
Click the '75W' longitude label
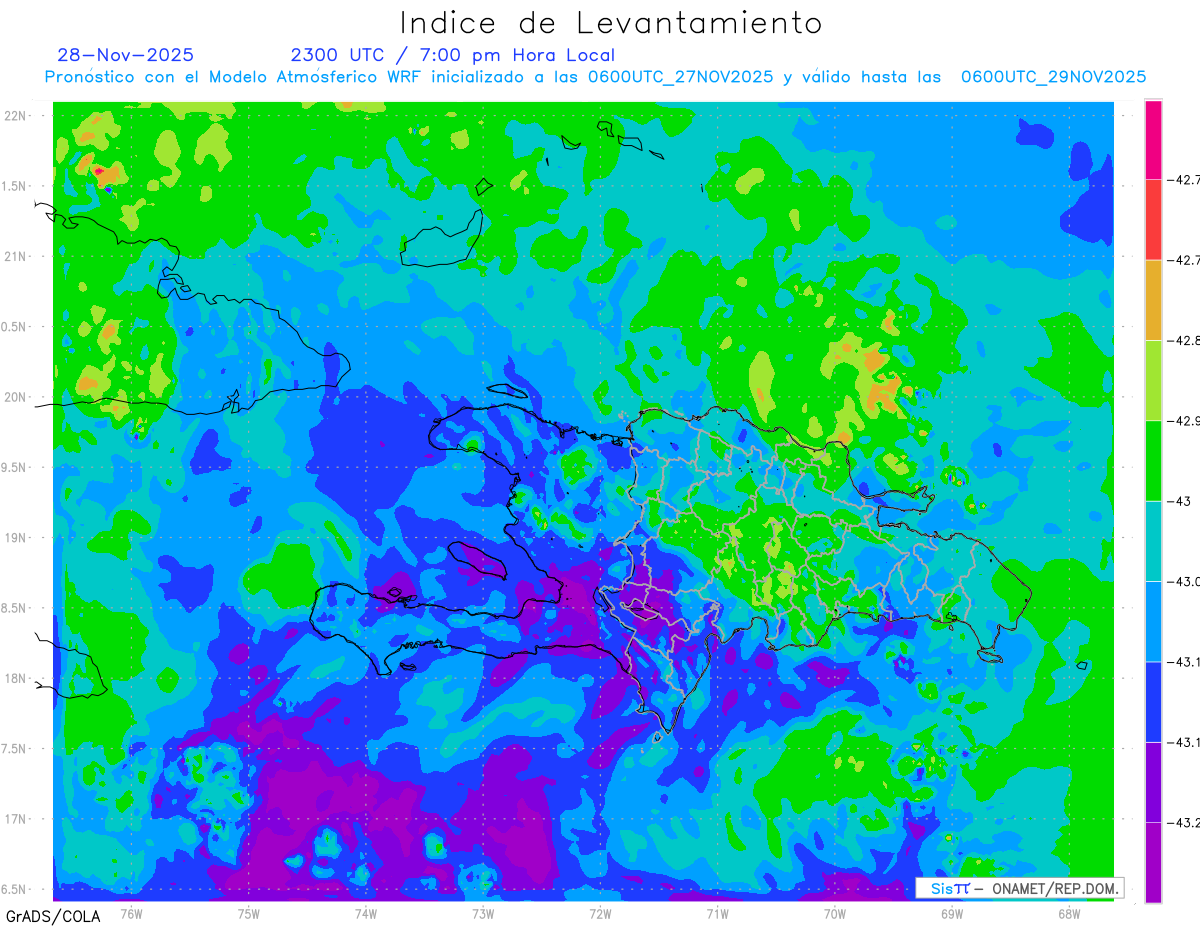[x=249, y=913]
